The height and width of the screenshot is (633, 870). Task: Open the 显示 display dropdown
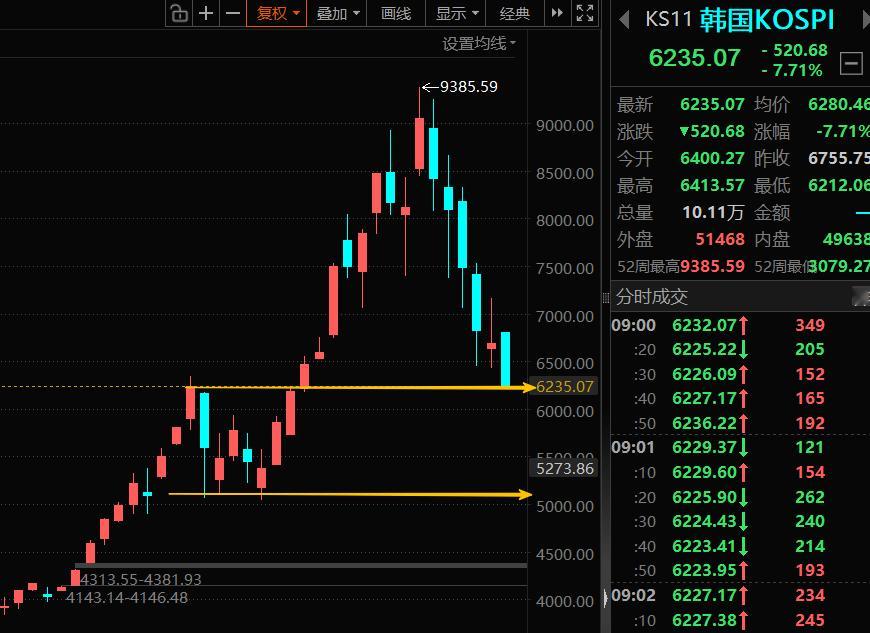tap(456, 13)
